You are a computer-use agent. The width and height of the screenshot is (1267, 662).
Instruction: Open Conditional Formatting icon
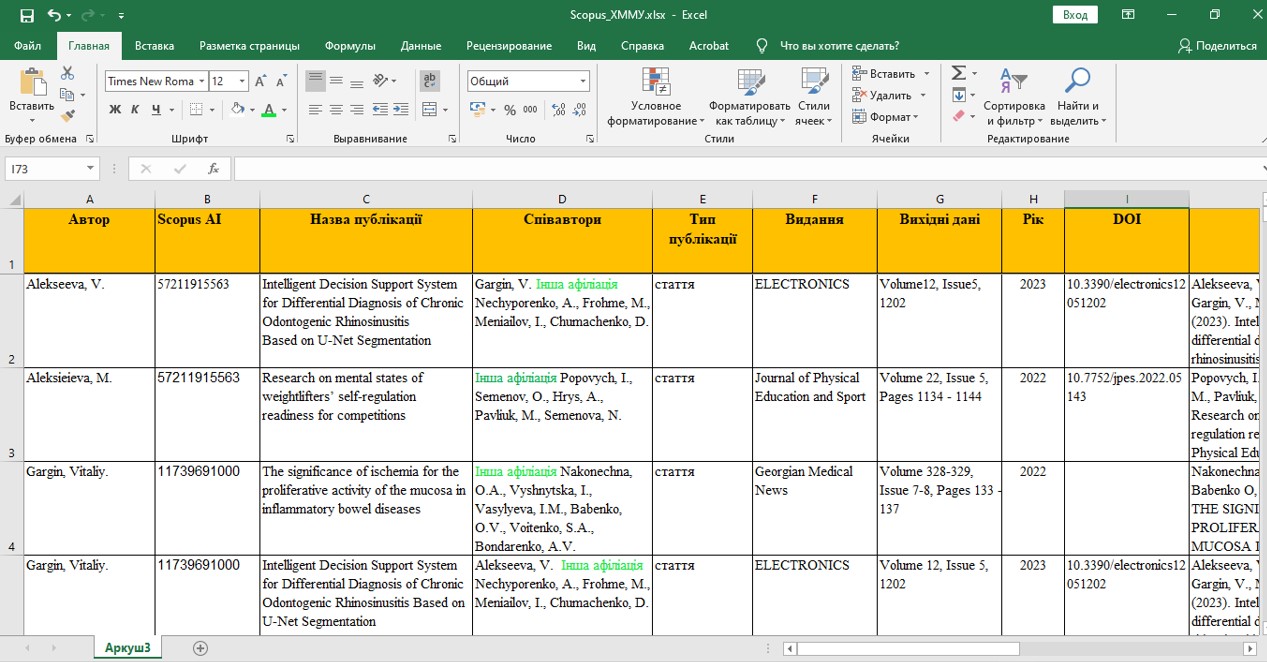pyautogui.click(x=656, y=82)
